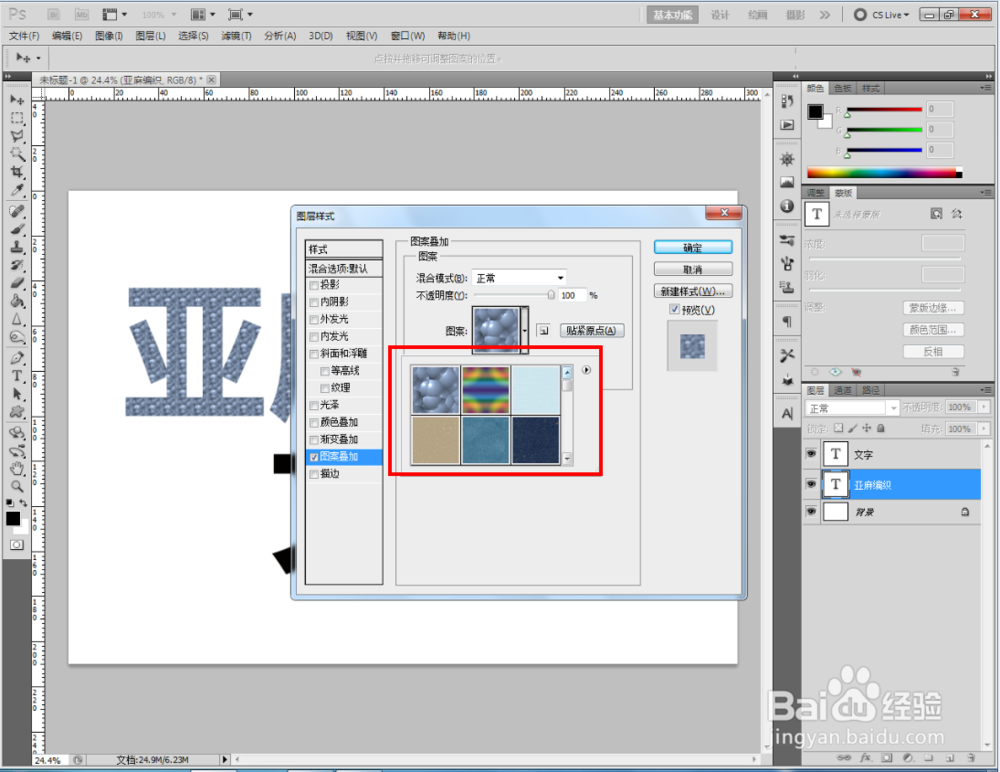Screen dimensions: 1000x772
Task: Click the 不透明度 opacity slider
Action: tap(514, 295)
